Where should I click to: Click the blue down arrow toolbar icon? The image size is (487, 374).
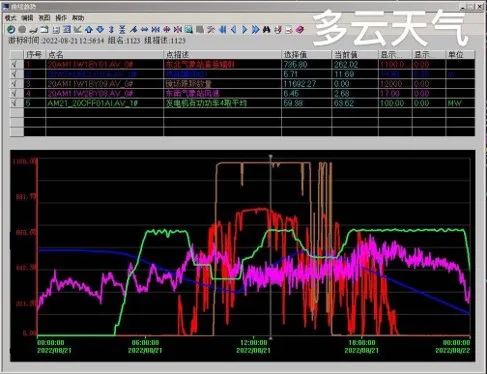click(x=100, y=30)
